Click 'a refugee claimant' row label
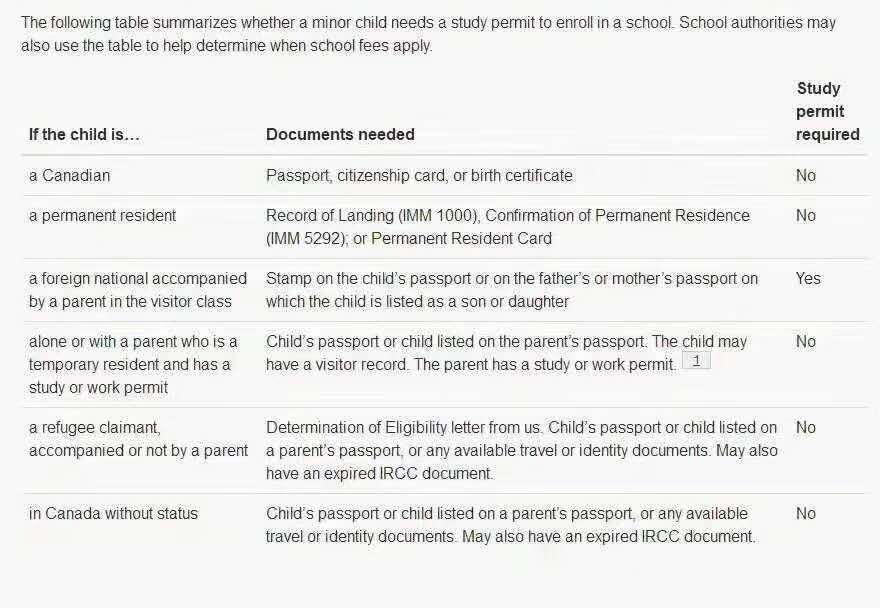Image resolution: width=880 pixels, height=608 pixels. [x=94, y=427]
